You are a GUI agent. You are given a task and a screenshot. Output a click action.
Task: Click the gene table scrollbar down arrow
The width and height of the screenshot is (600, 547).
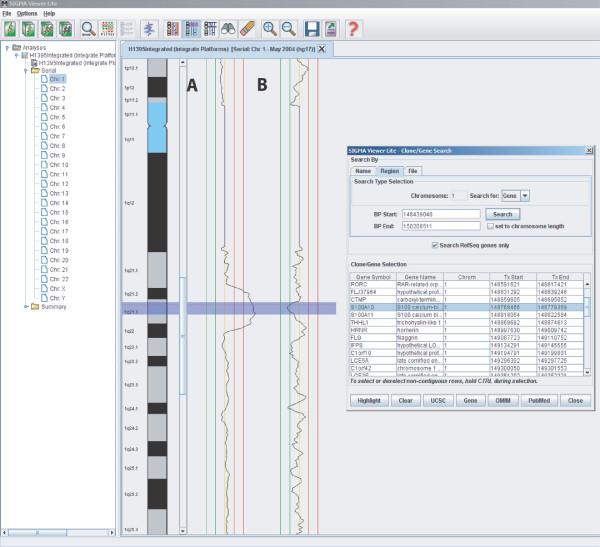point(587,372)
